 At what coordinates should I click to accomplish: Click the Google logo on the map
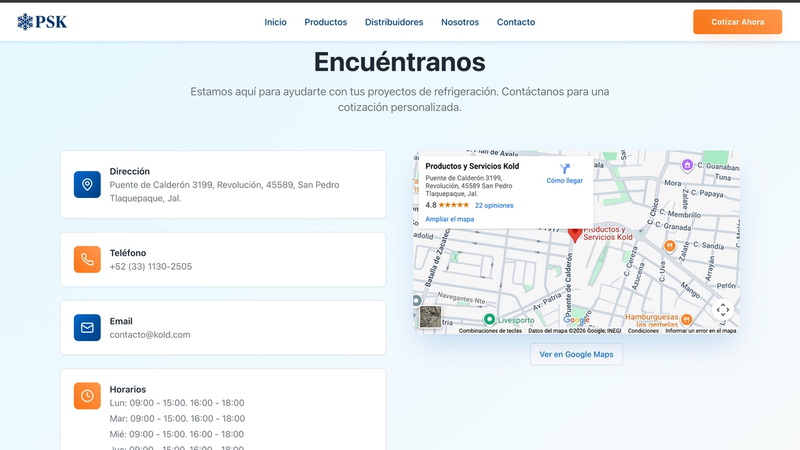[576, 320]
